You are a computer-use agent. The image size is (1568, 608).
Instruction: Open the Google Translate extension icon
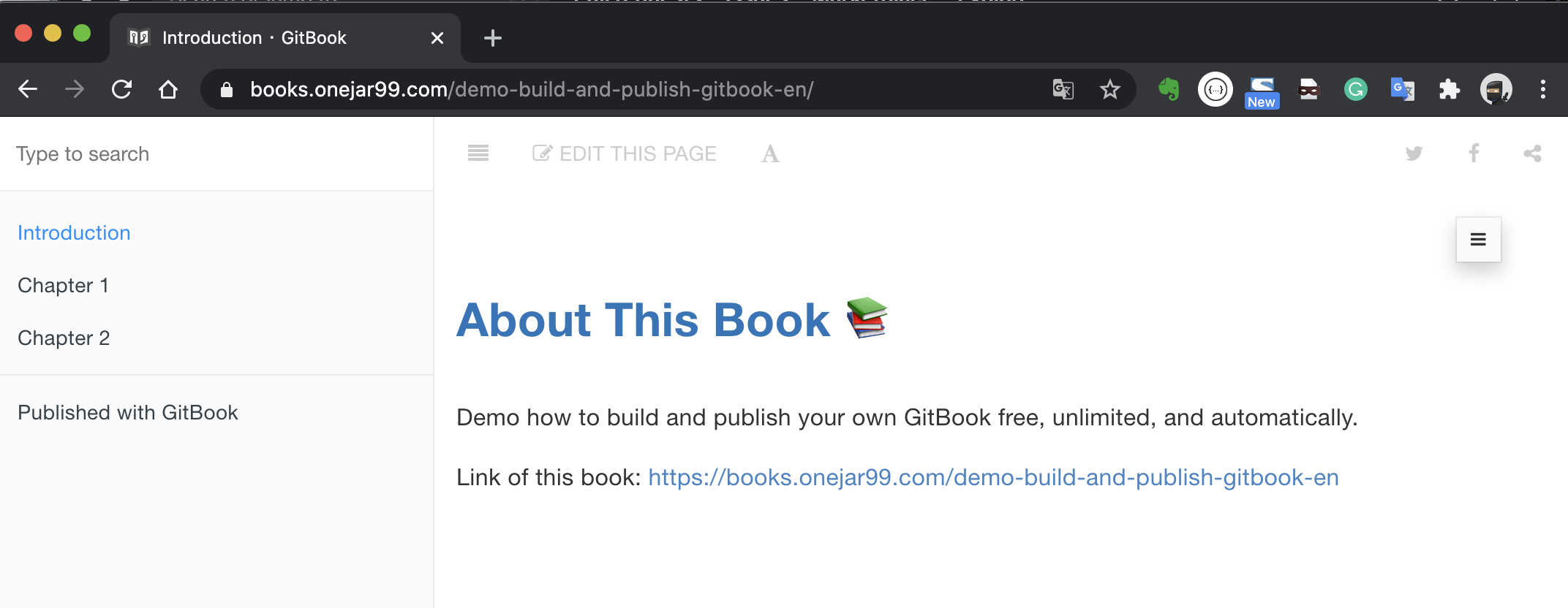point(1402,89)
